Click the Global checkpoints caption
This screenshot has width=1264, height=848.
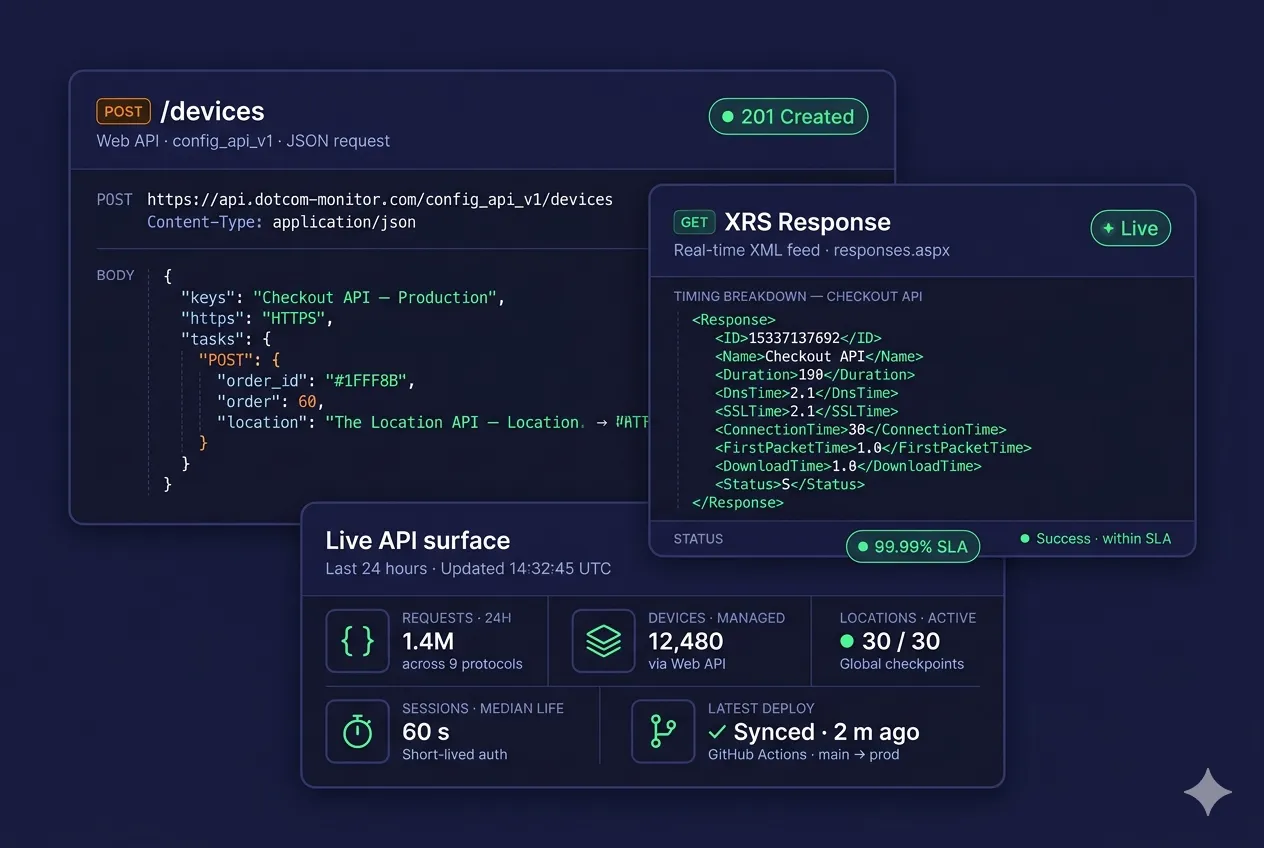(x=902, y=664)
